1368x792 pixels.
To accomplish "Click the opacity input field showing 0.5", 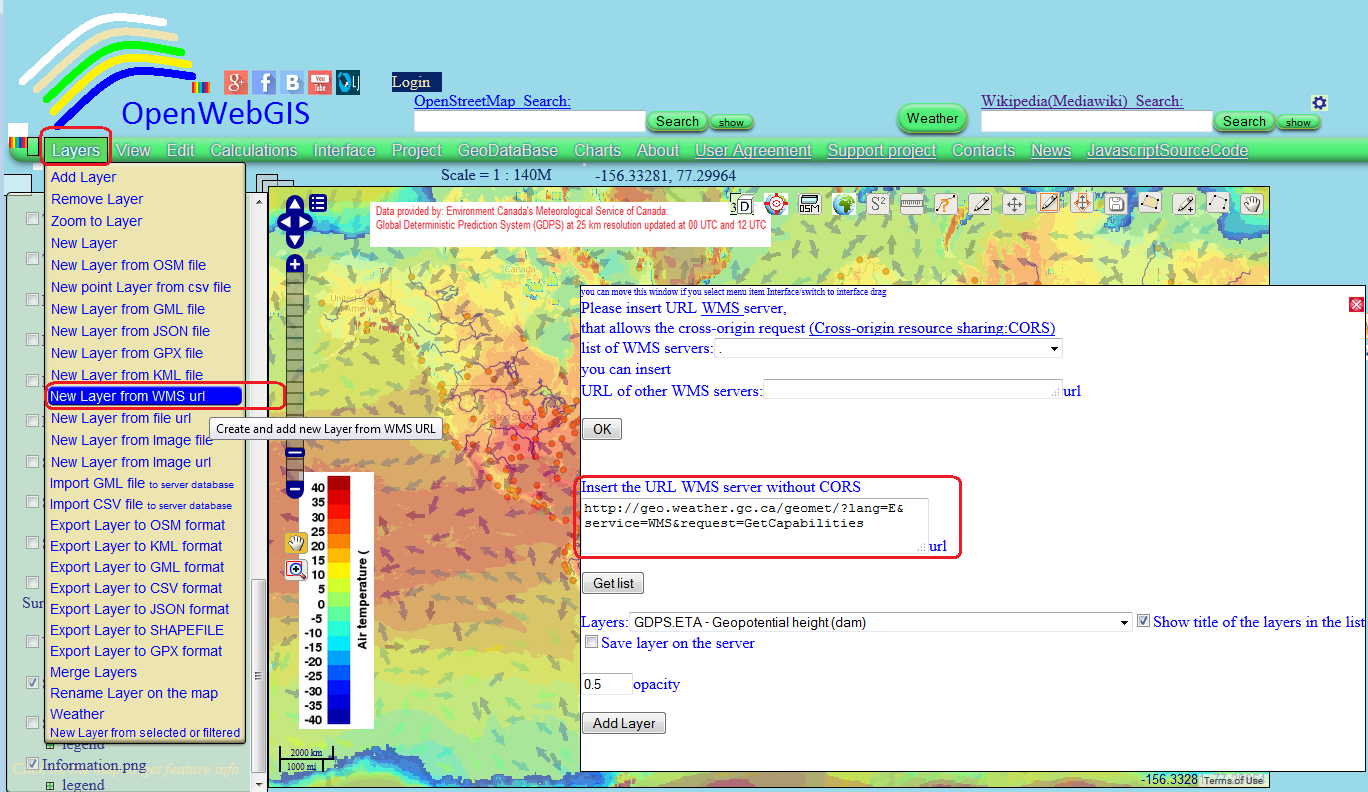I will pos(605,684).
